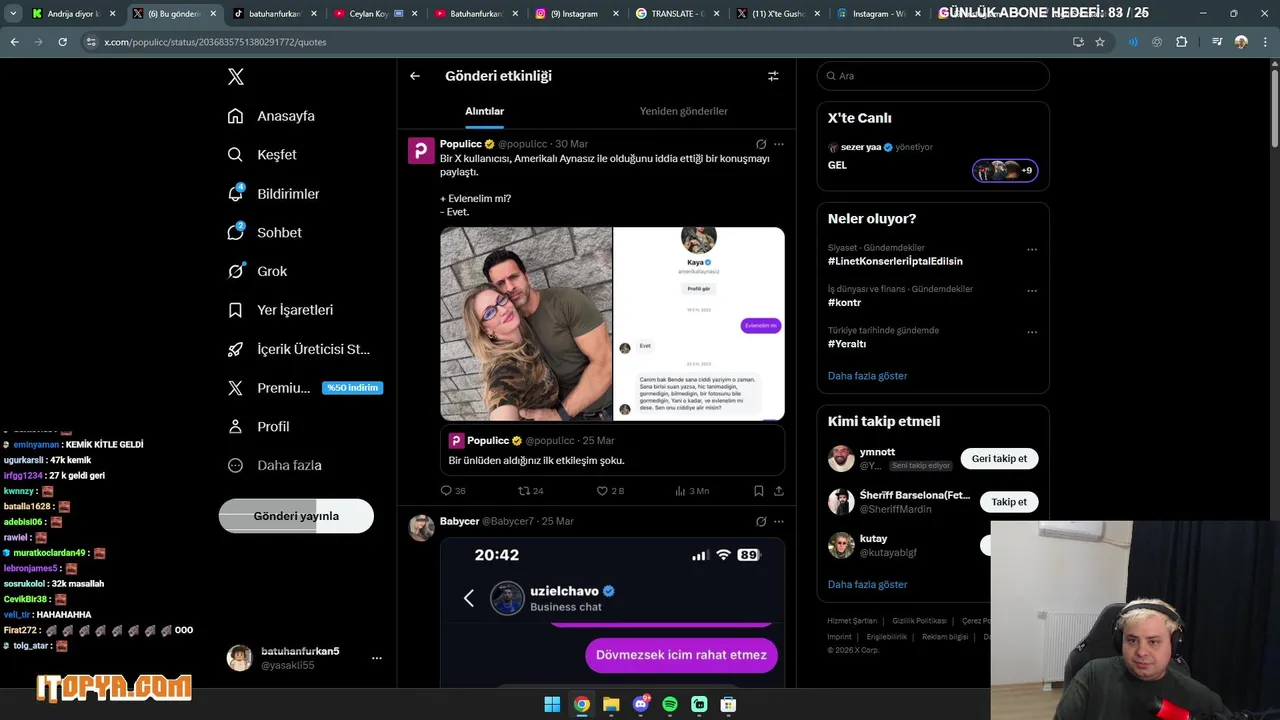Image resolution: width=1280 pixels, height=720 pixels.
Task: Switch to the Alıntılar tab
Action: 484,111
